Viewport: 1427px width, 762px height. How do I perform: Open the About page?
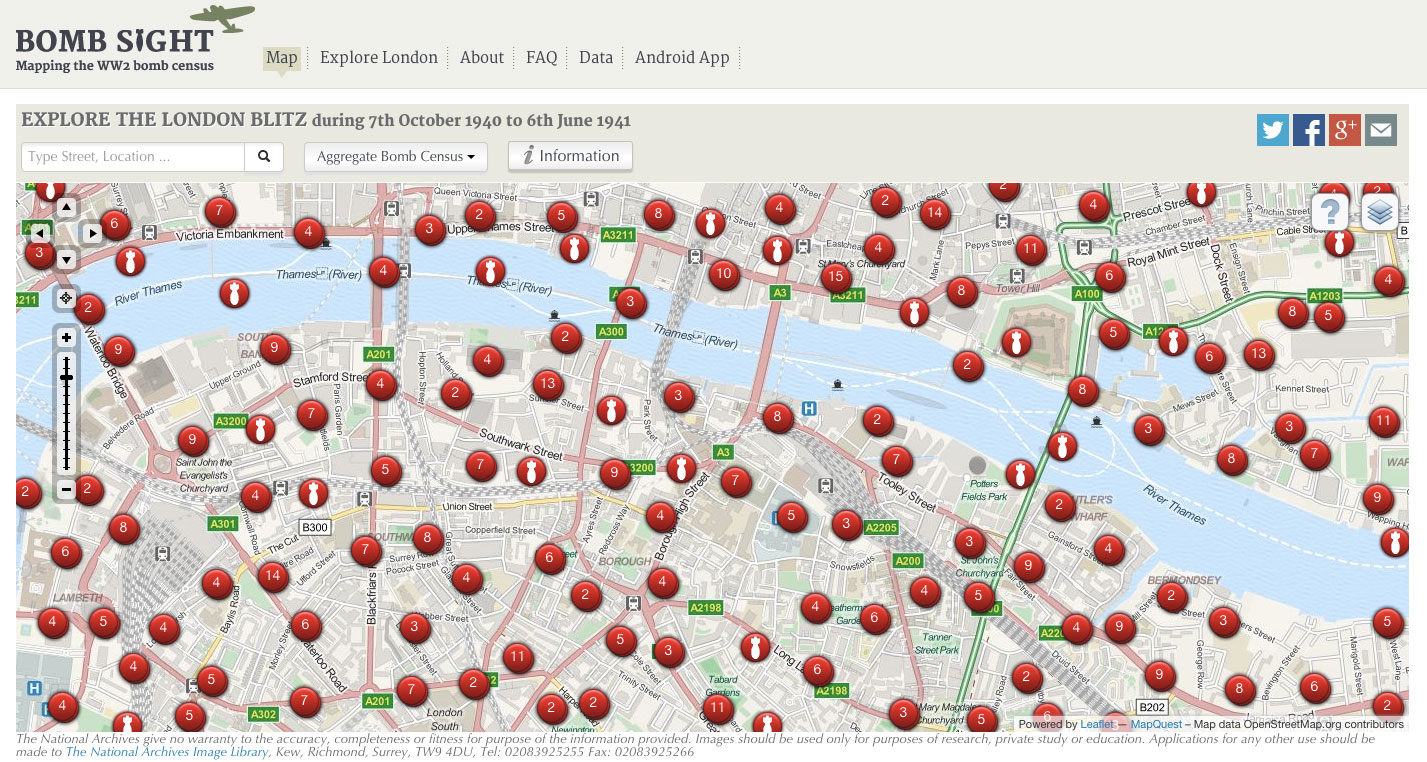482,58
